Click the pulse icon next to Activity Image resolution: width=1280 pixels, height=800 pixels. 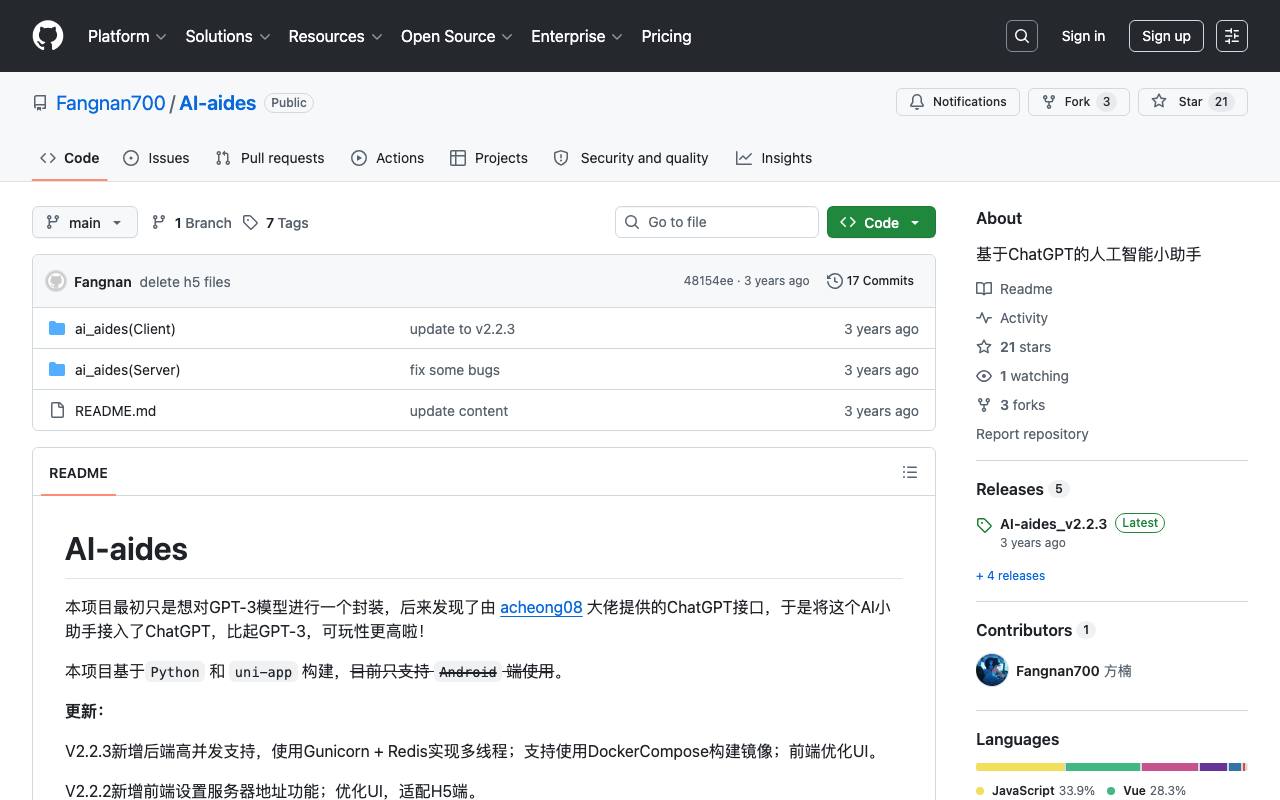point(984,318)
